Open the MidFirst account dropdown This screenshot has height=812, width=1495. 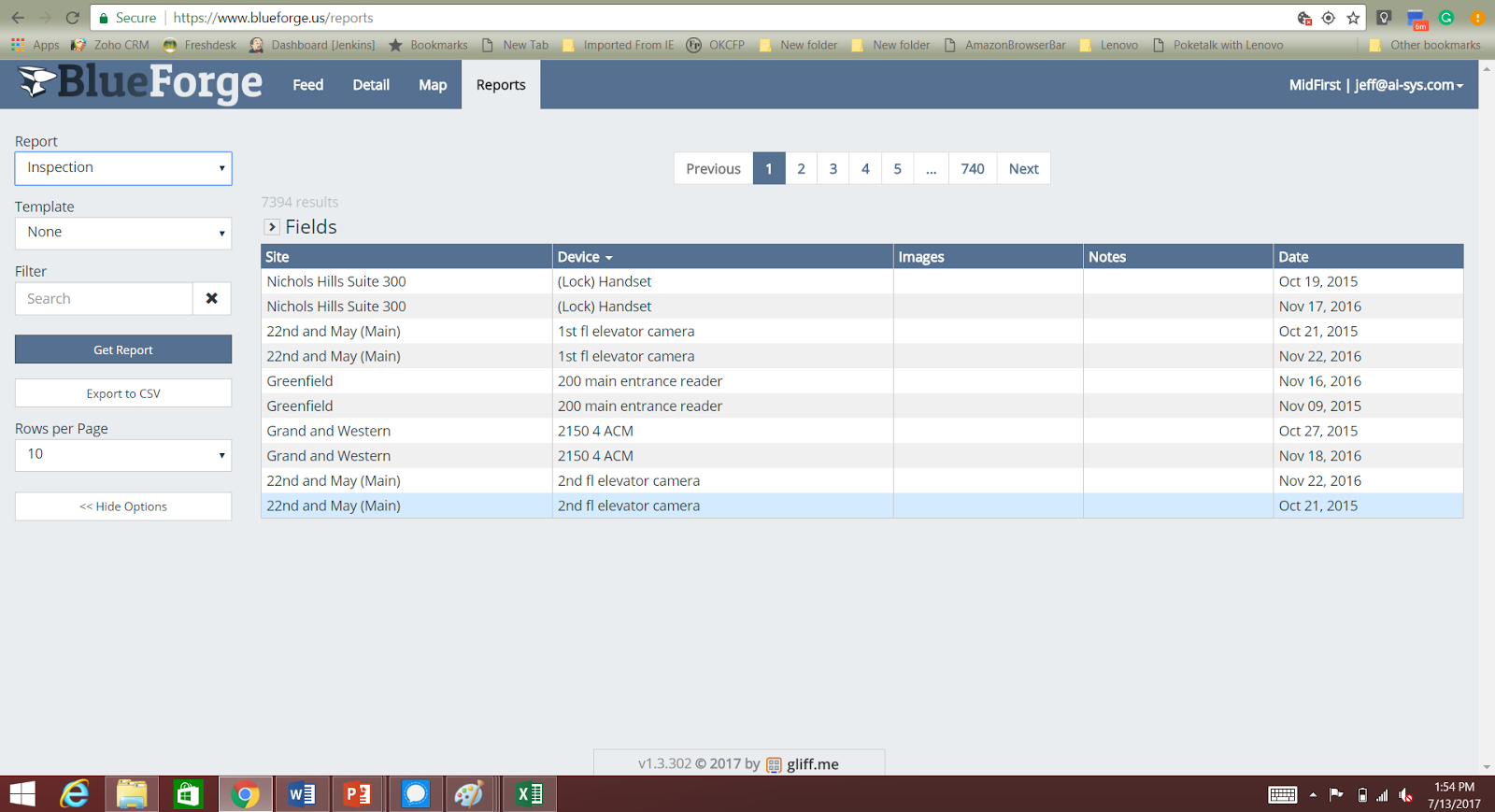click(1375, 84)
